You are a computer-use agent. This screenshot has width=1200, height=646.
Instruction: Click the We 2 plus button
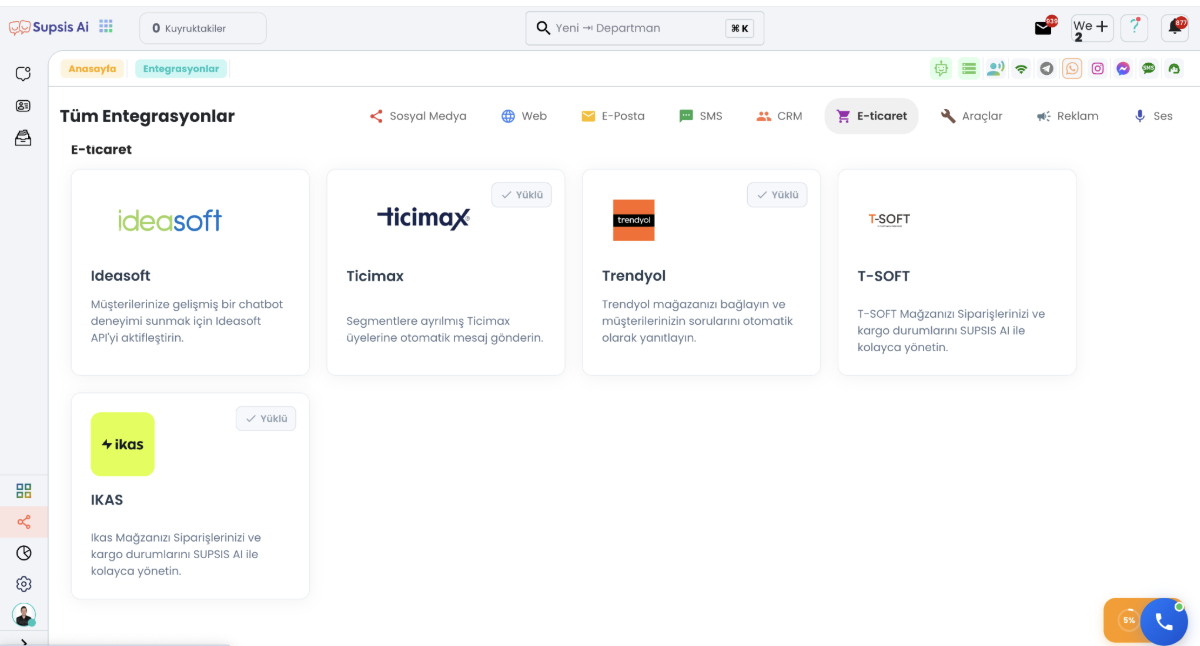tap(1091, 27)
